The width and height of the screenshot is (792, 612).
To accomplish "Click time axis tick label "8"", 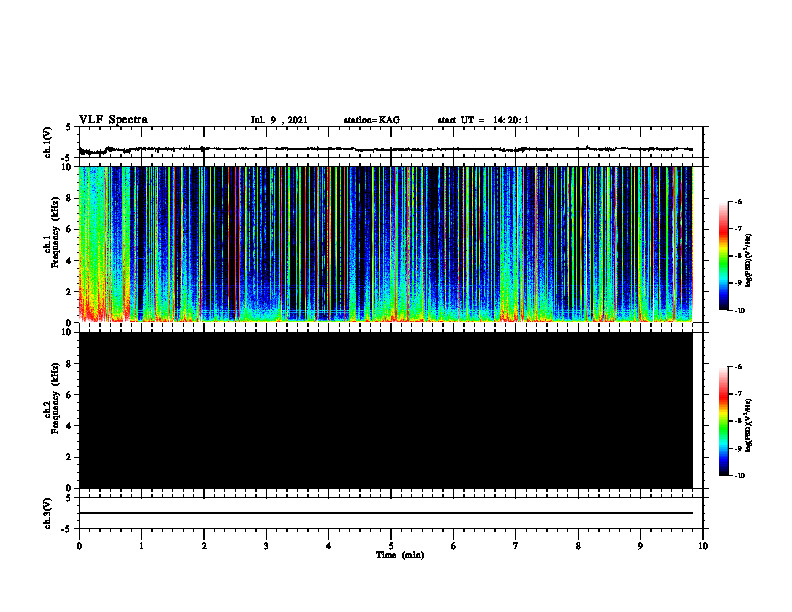I will 578,546.
